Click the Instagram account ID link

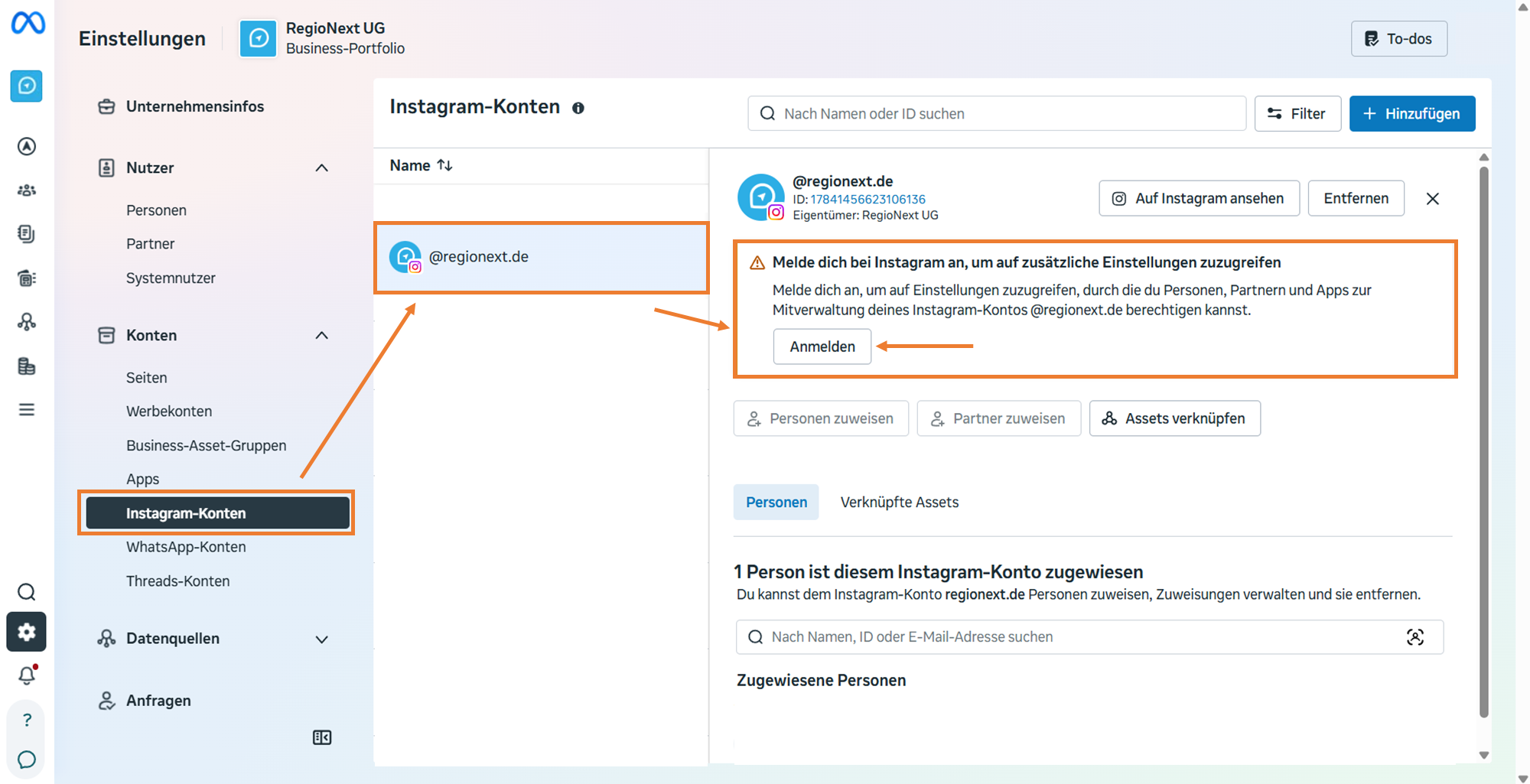point(868,199)
